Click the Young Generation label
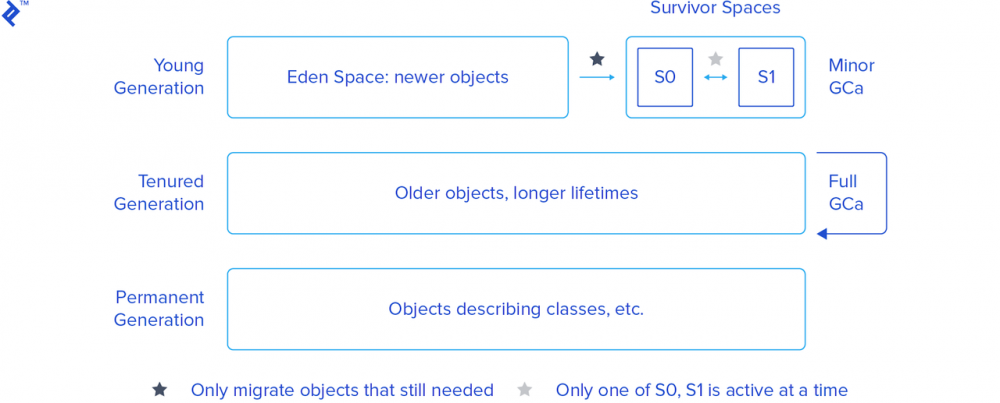1000x403 pixels. [159, 77]
